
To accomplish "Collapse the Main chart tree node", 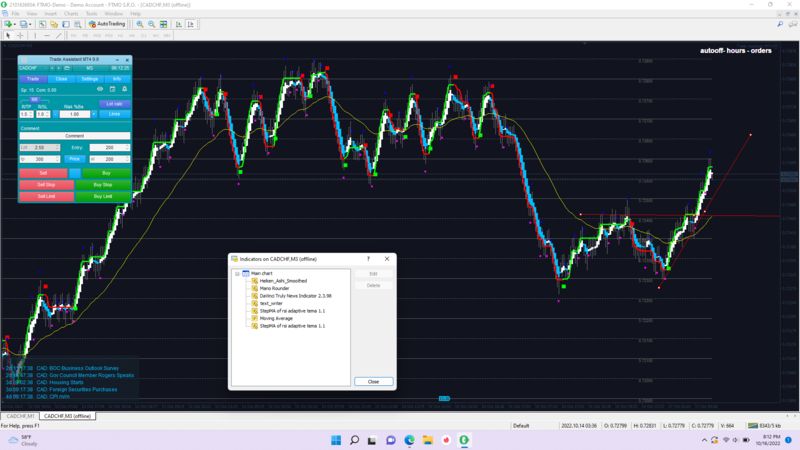I will coord(237,273).
